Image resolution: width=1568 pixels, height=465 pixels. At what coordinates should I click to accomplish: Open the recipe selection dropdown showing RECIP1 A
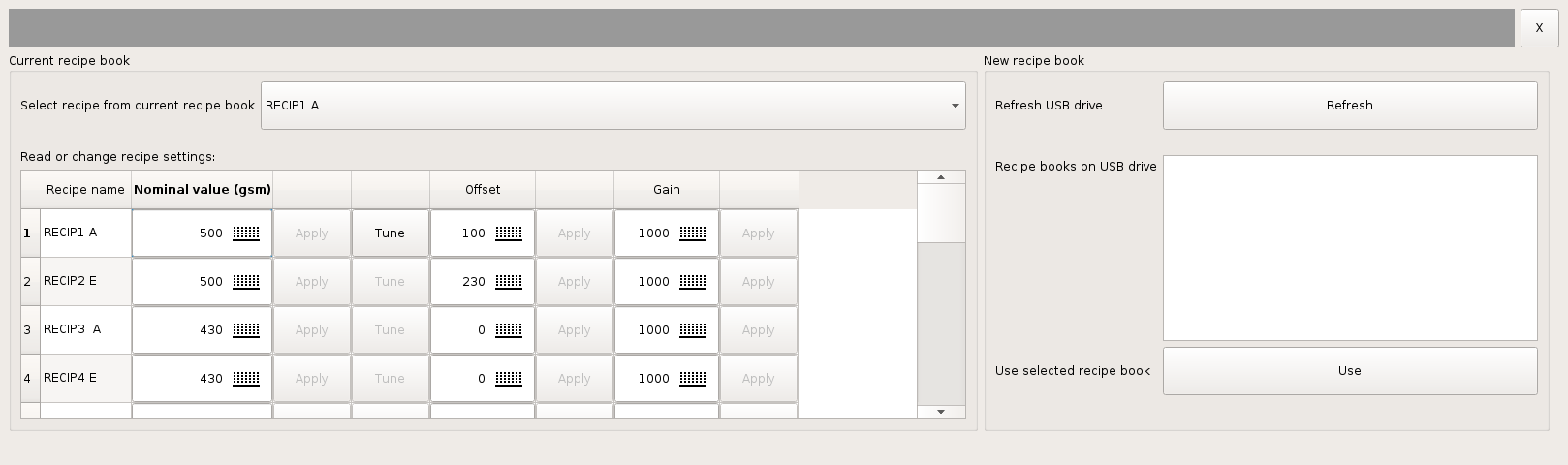[x=613, y=106]
